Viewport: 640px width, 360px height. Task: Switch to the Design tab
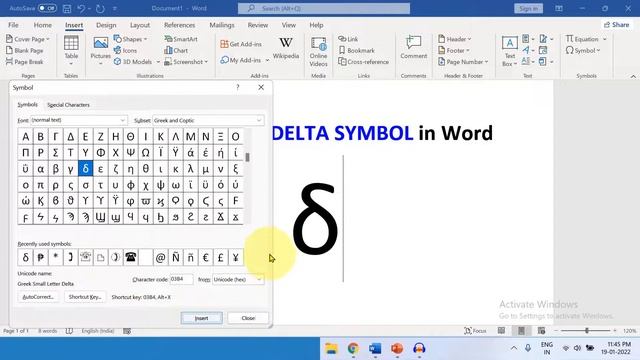click(106, 25)
